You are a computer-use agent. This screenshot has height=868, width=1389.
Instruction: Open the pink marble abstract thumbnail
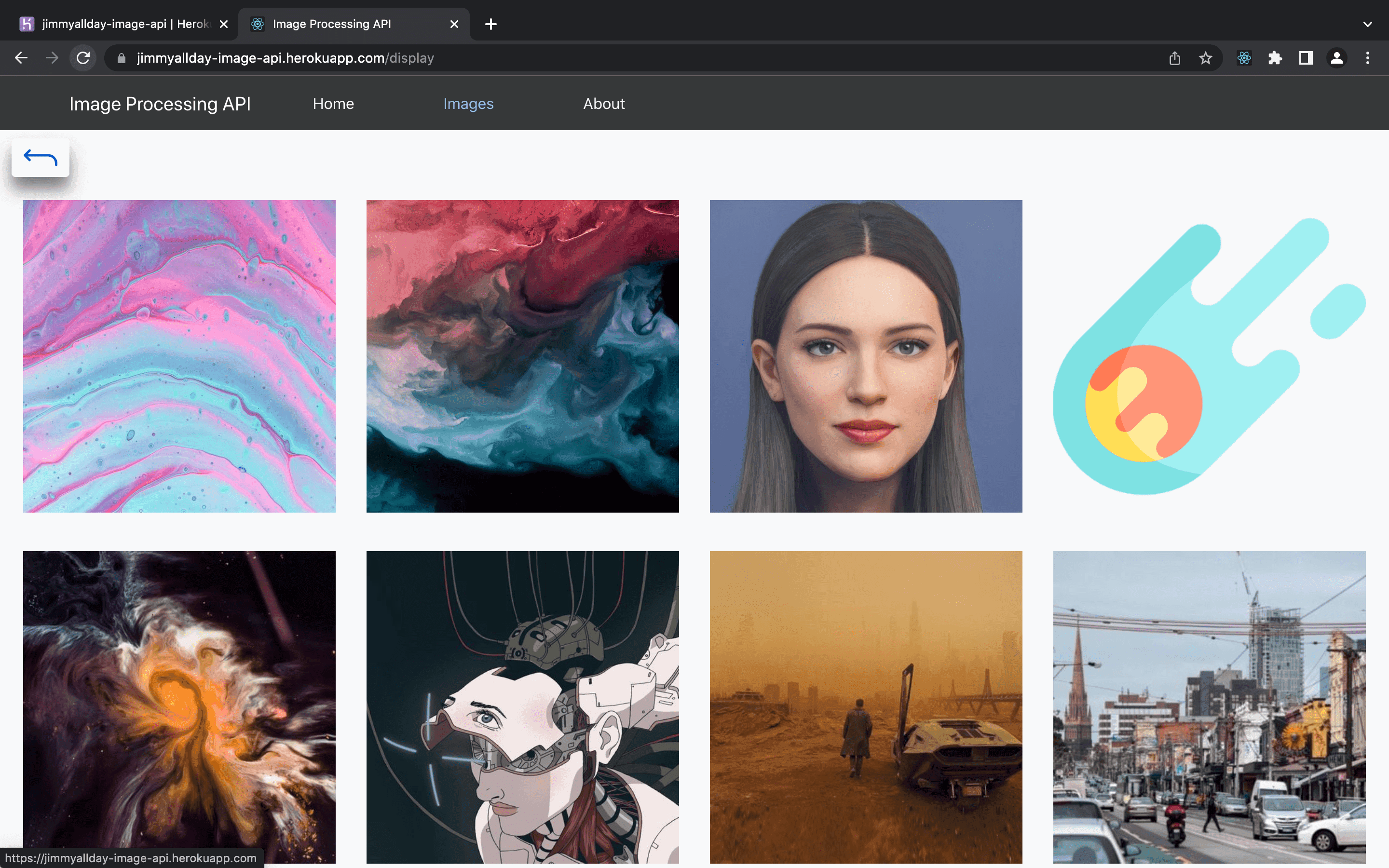tap(179, 356)
